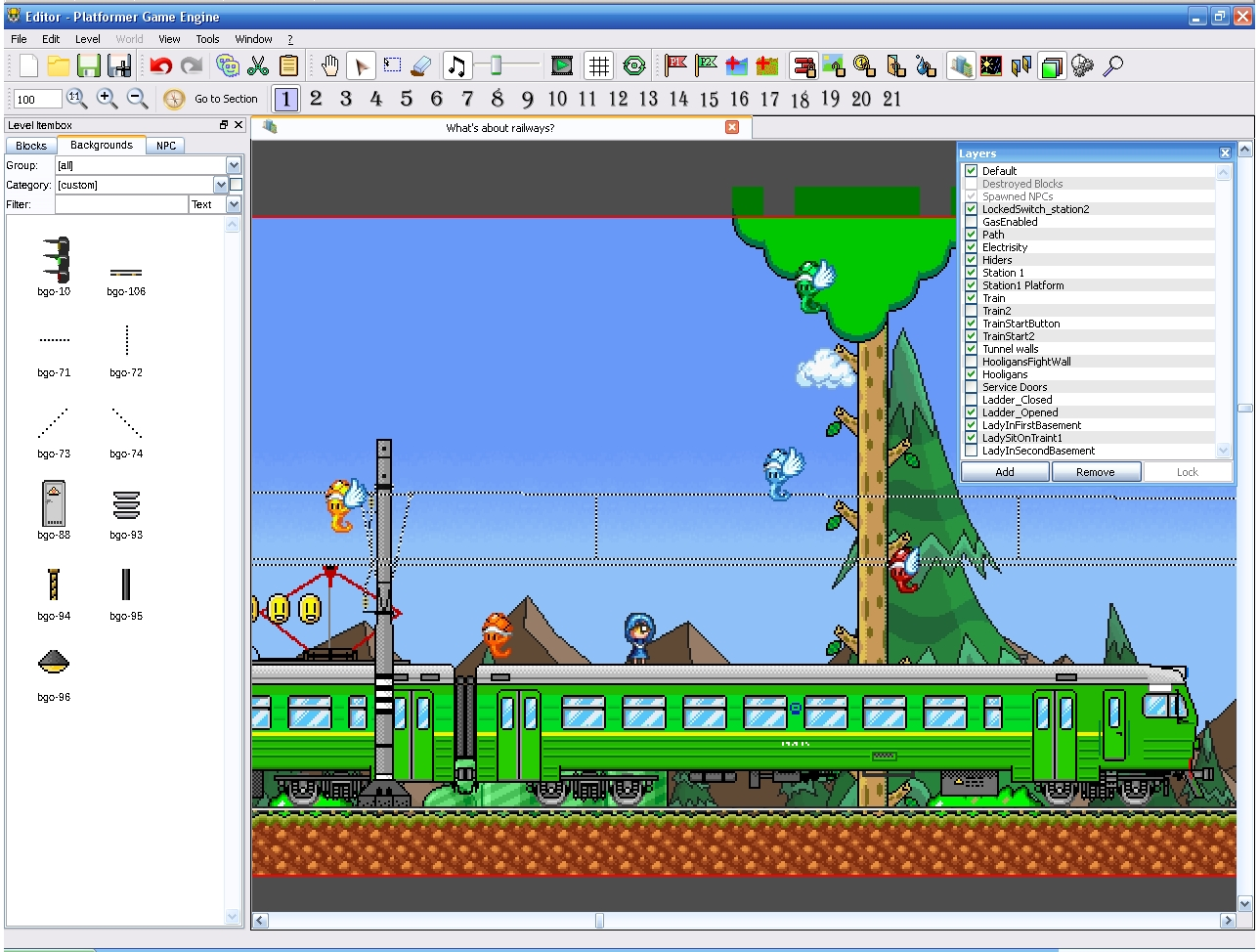Viewport: 1259px width, 952px height.
Task: Select the hand scroll tool
Action: pos(330,65)
